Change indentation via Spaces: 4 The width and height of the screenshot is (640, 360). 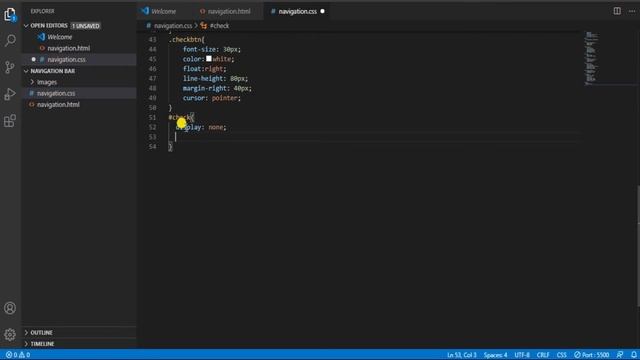coord(495,355)
